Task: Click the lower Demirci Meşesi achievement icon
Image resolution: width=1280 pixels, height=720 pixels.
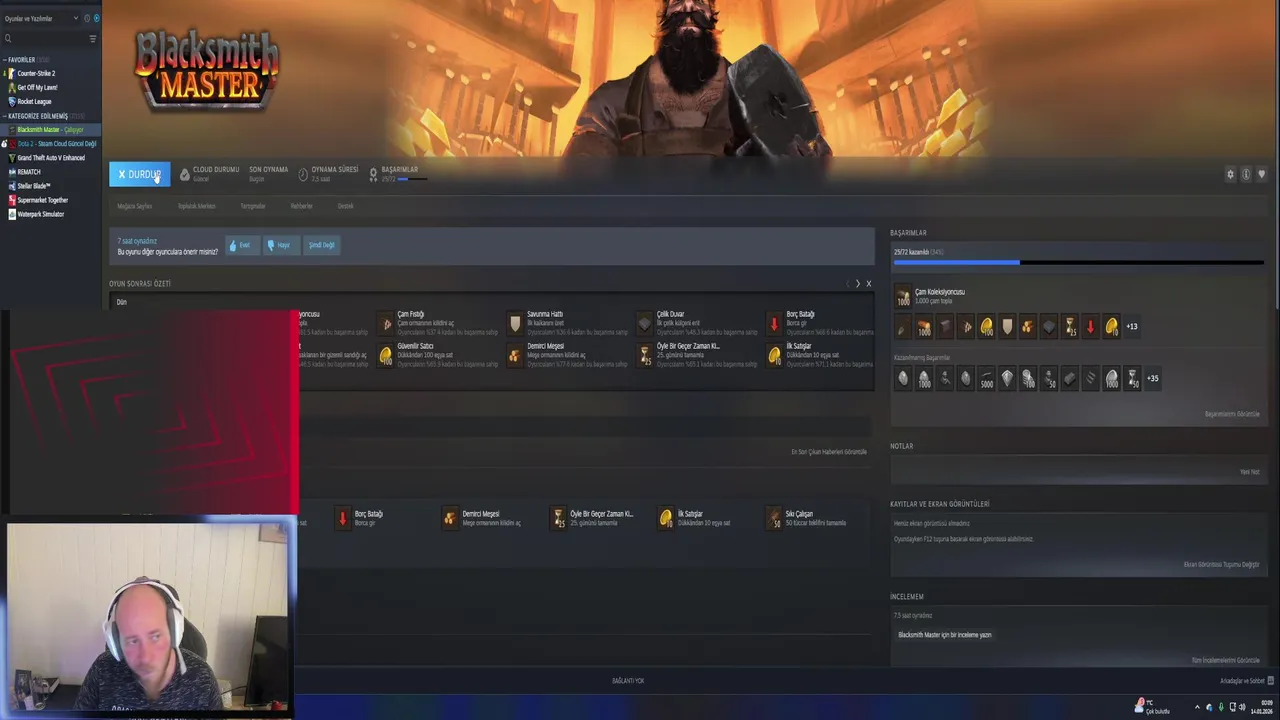Action: click(450, 518)
